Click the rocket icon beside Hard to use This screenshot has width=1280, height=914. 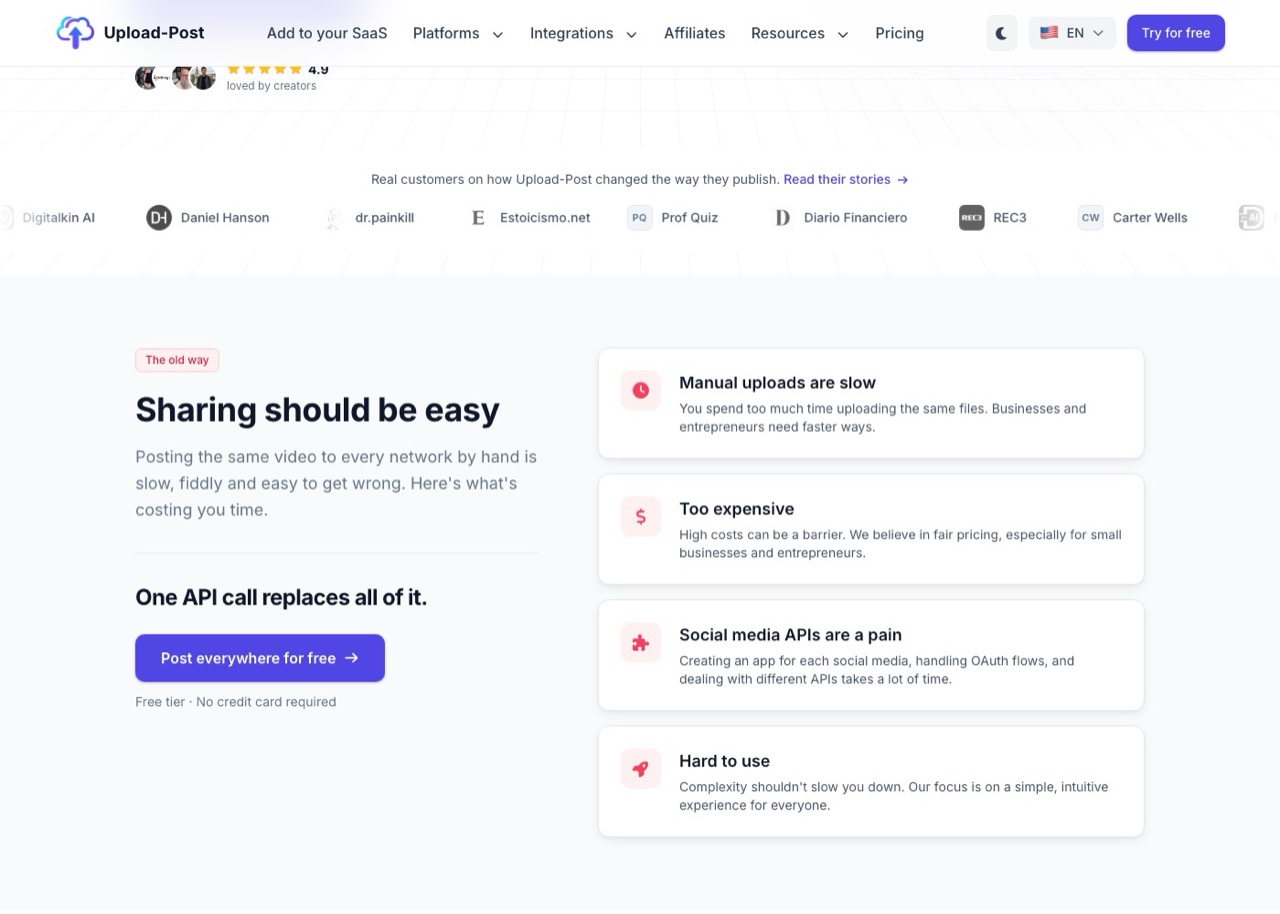tap(641, 768)
